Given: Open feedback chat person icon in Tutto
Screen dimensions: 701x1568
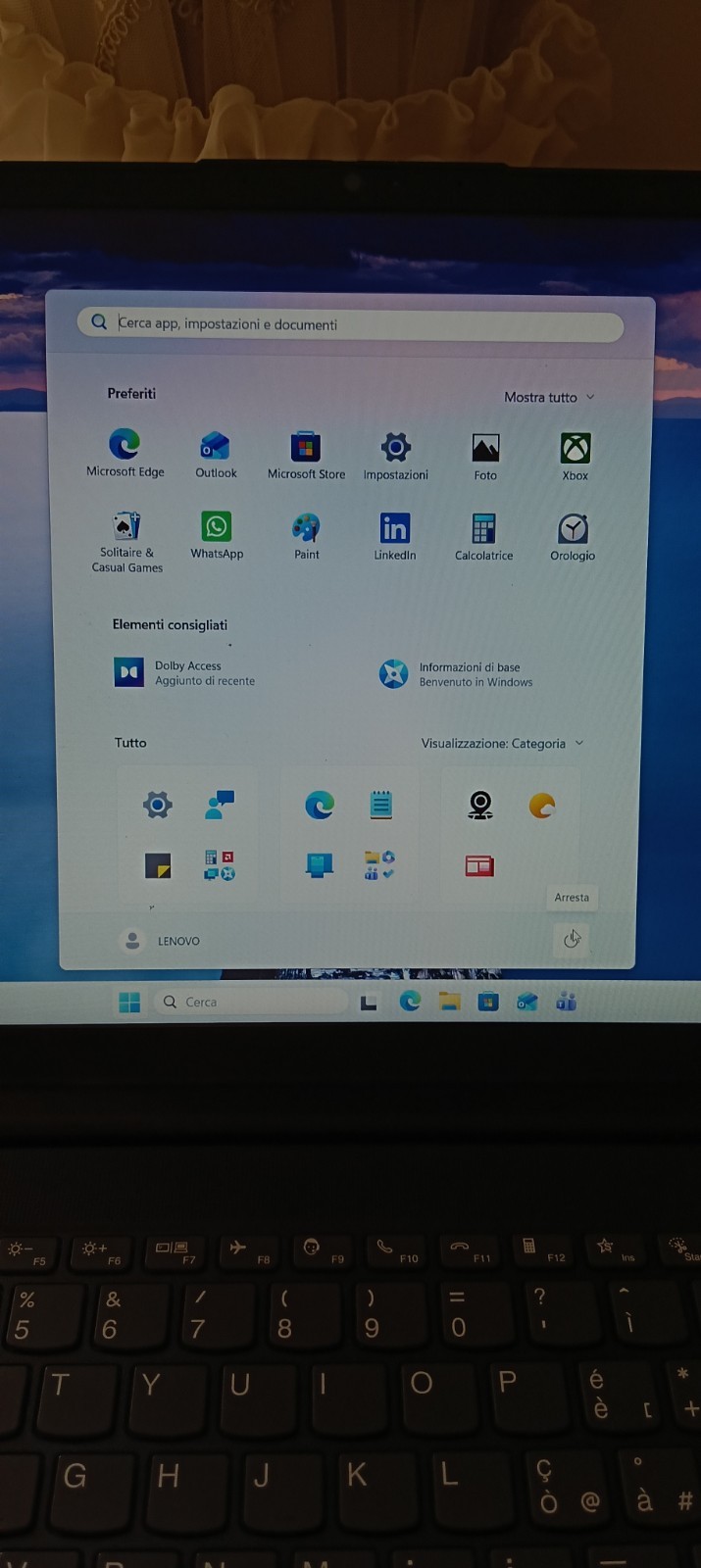Looking at the screenshot, I should click(x=220, y=805).
